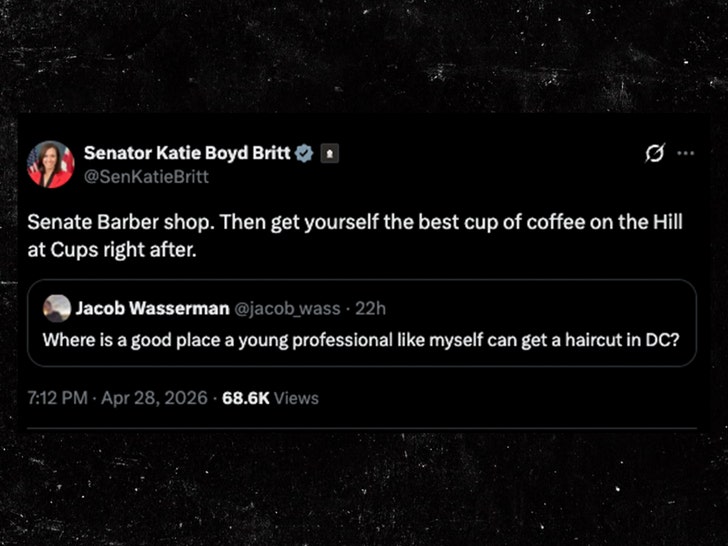This screenshot has height=546, width=728.
Task: Click Jacob Wasserman's small avatar
Action: click(57, 306)
